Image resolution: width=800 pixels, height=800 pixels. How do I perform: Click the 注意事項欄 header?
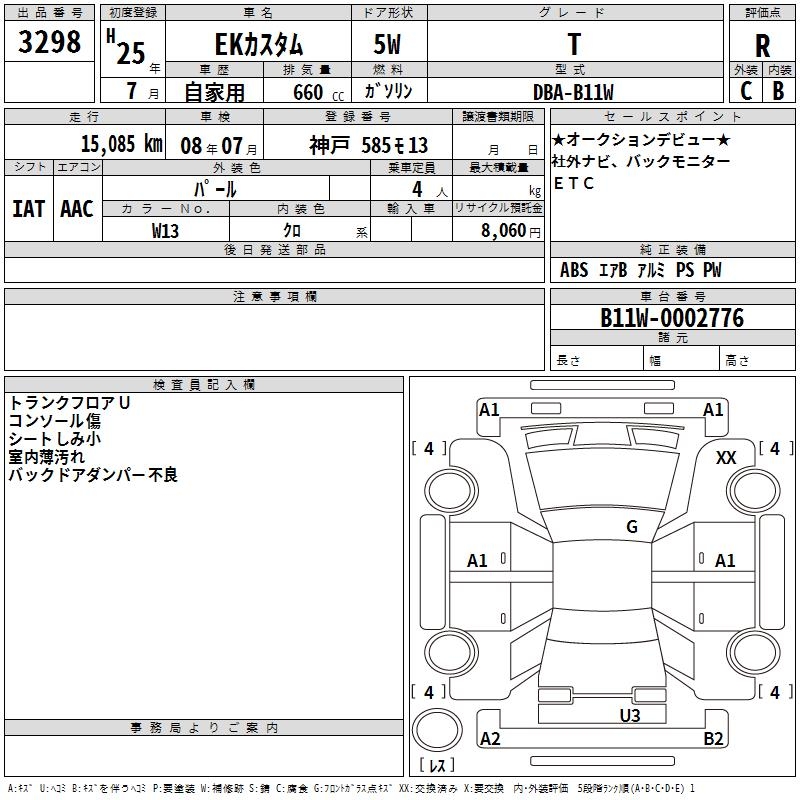click(x=274, y=296)
